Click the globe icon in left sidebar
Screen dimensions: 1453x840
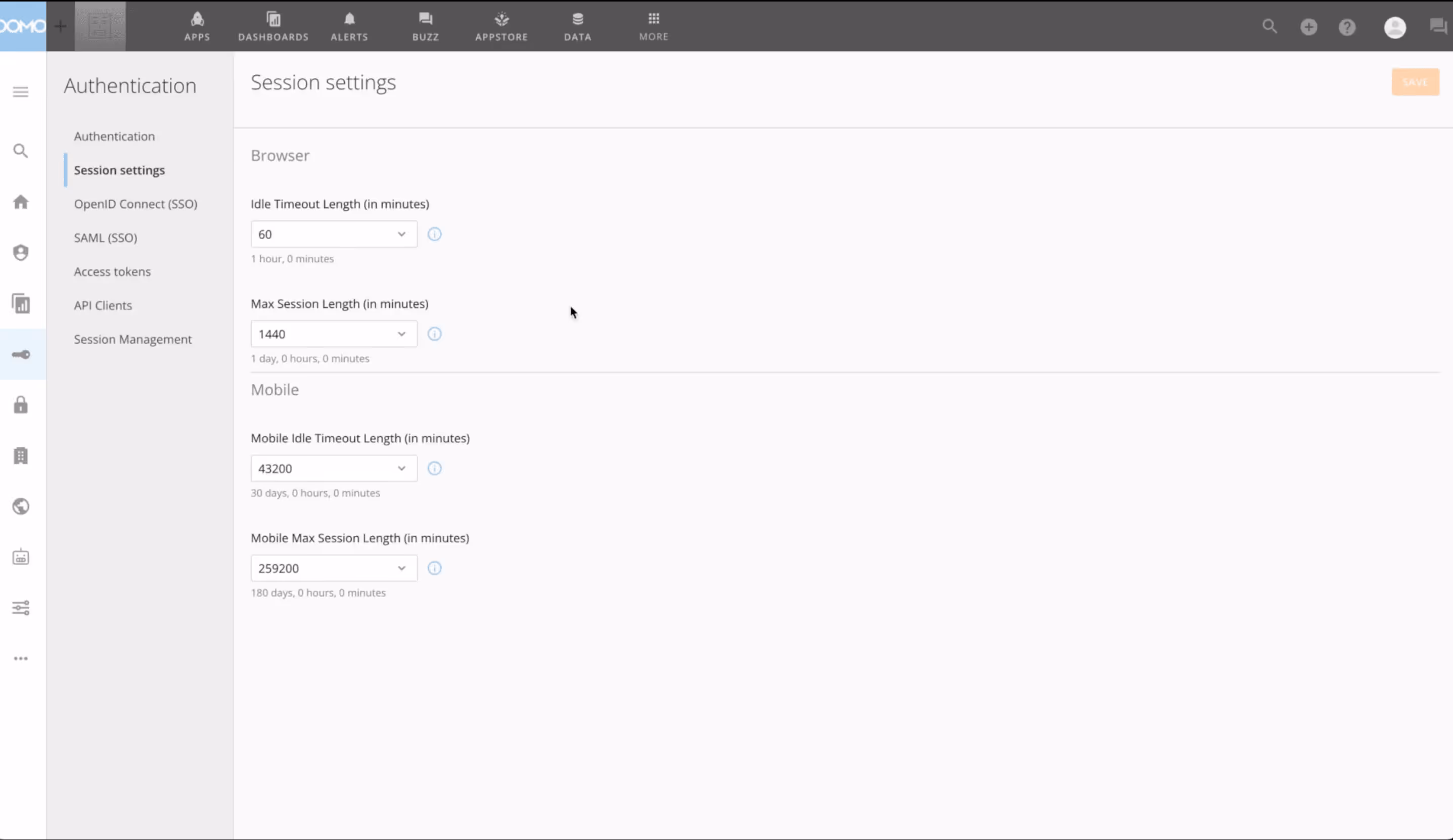(x=21, y=506)
